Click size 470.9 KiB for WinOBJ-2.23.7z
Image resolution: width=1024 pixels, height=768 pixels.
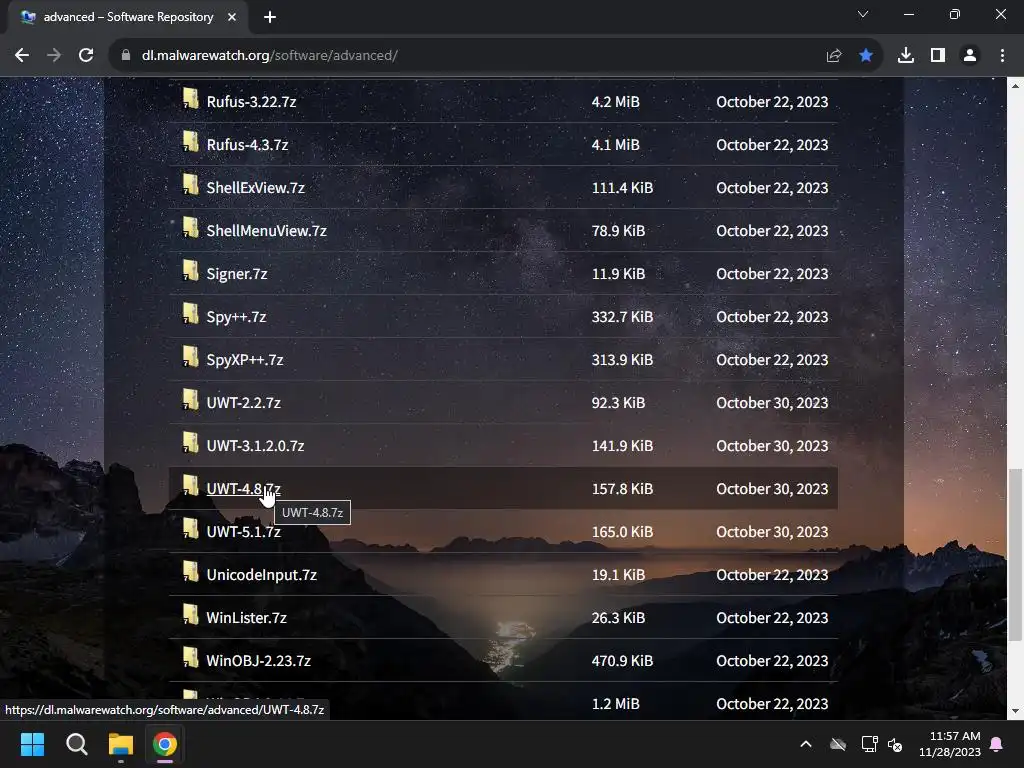pos(622,662)
